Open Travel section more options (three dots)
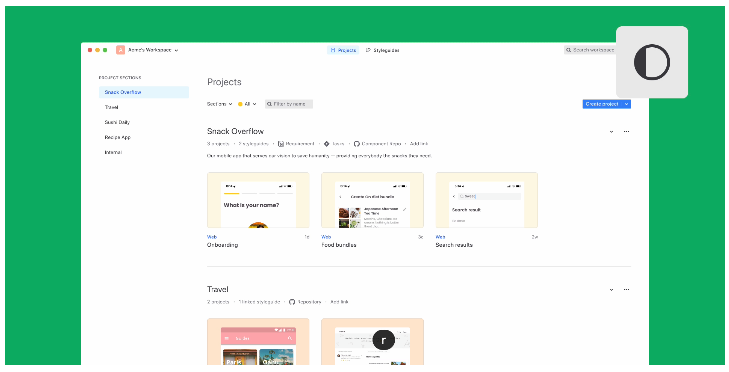This screenshot has height=372, width=729. (x=626, y=290)
